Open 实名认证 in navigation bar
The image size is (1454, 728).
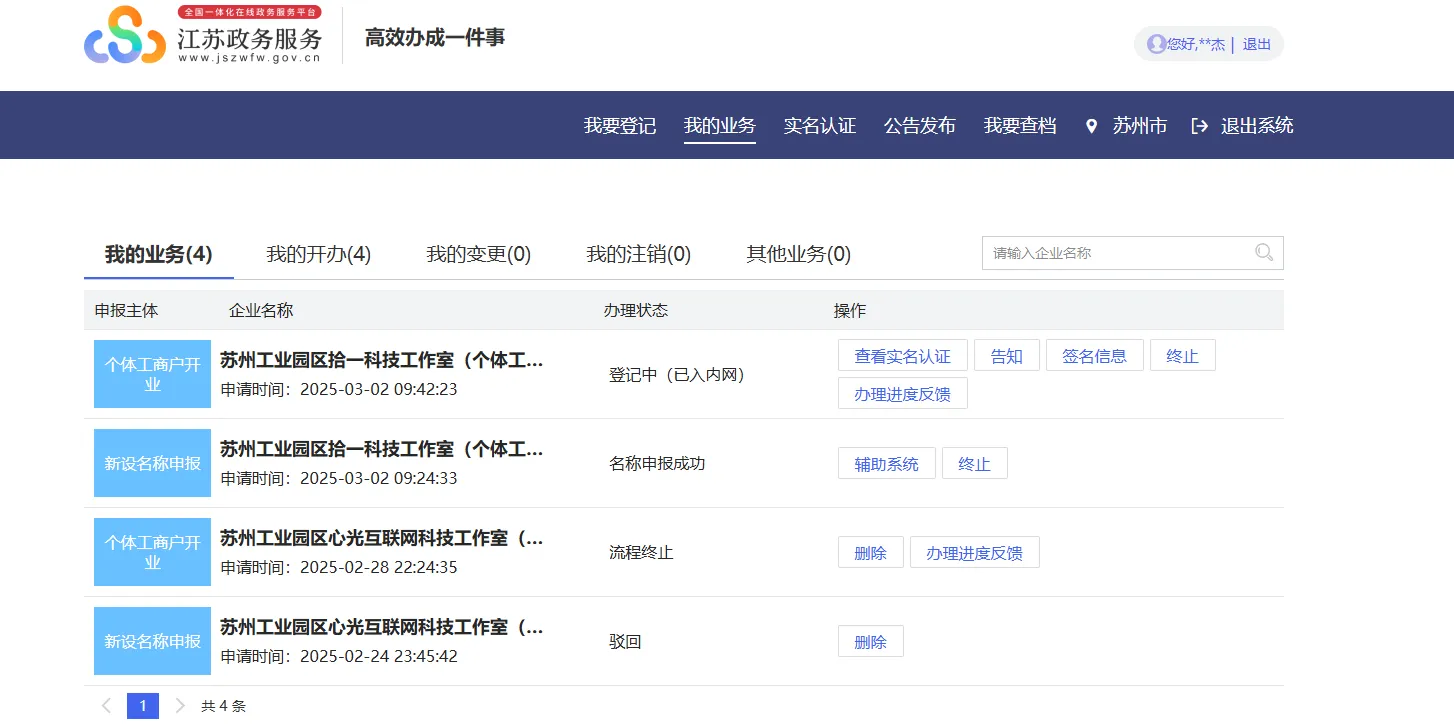(x=820, y=126)
